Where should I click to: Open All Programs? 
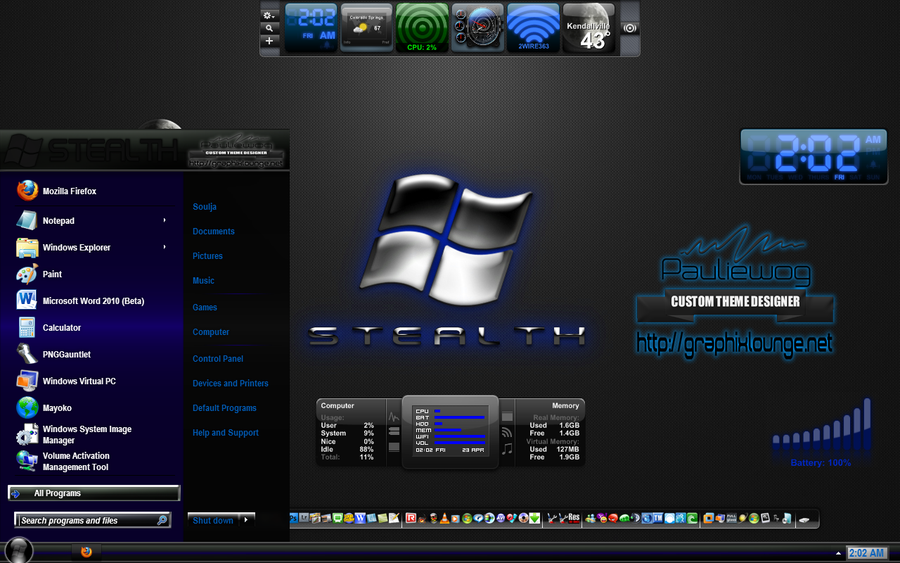pos(94,493)
